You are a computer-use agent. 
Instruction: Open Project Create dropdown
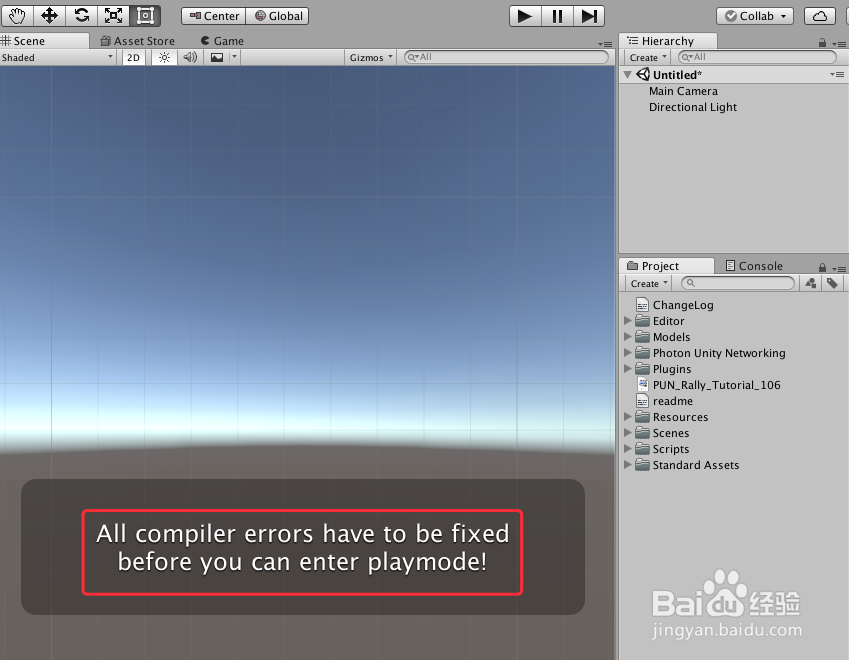pos(649,283)
